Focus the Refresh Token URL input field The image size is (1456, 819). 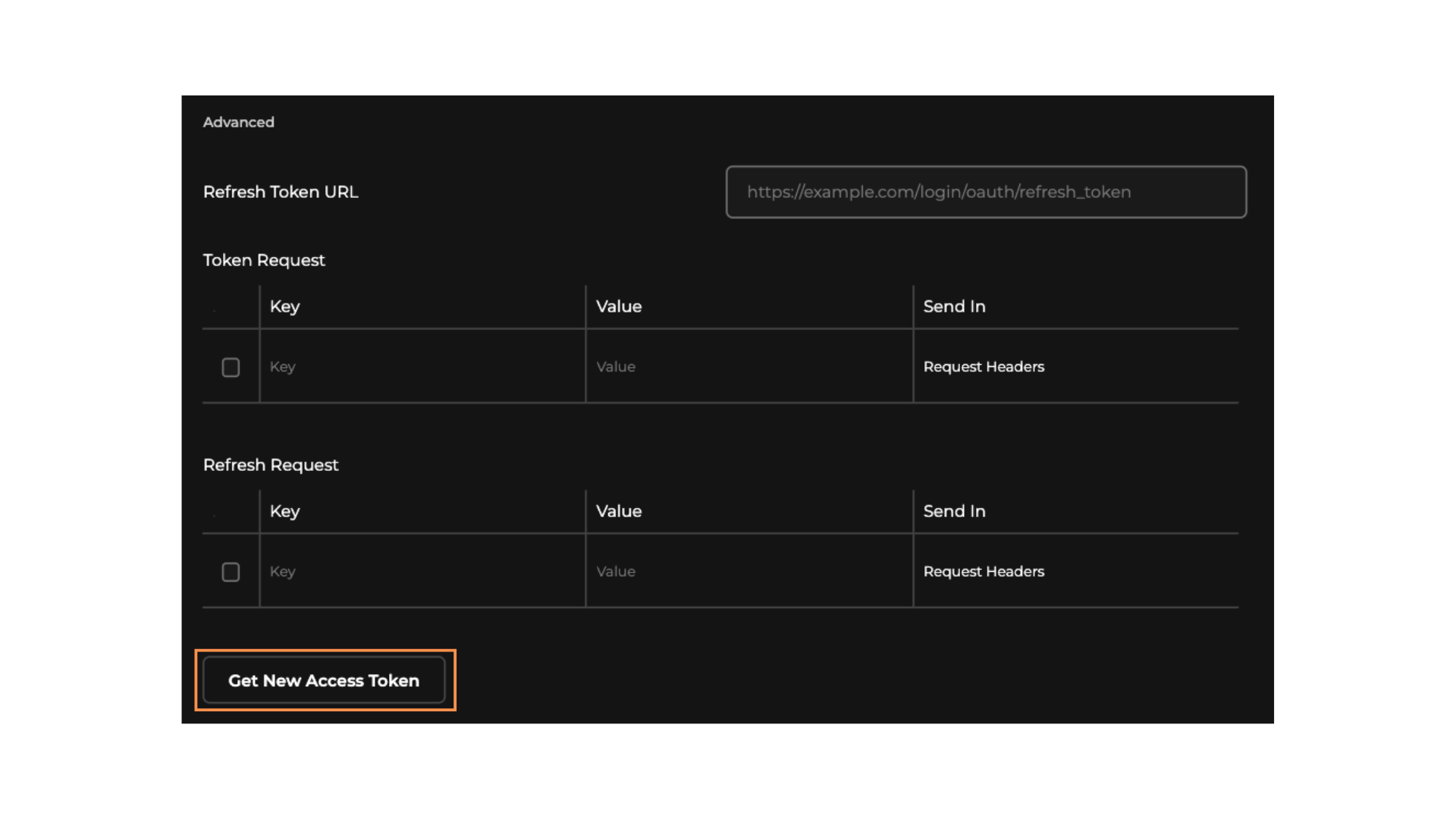tap(986, 192)
